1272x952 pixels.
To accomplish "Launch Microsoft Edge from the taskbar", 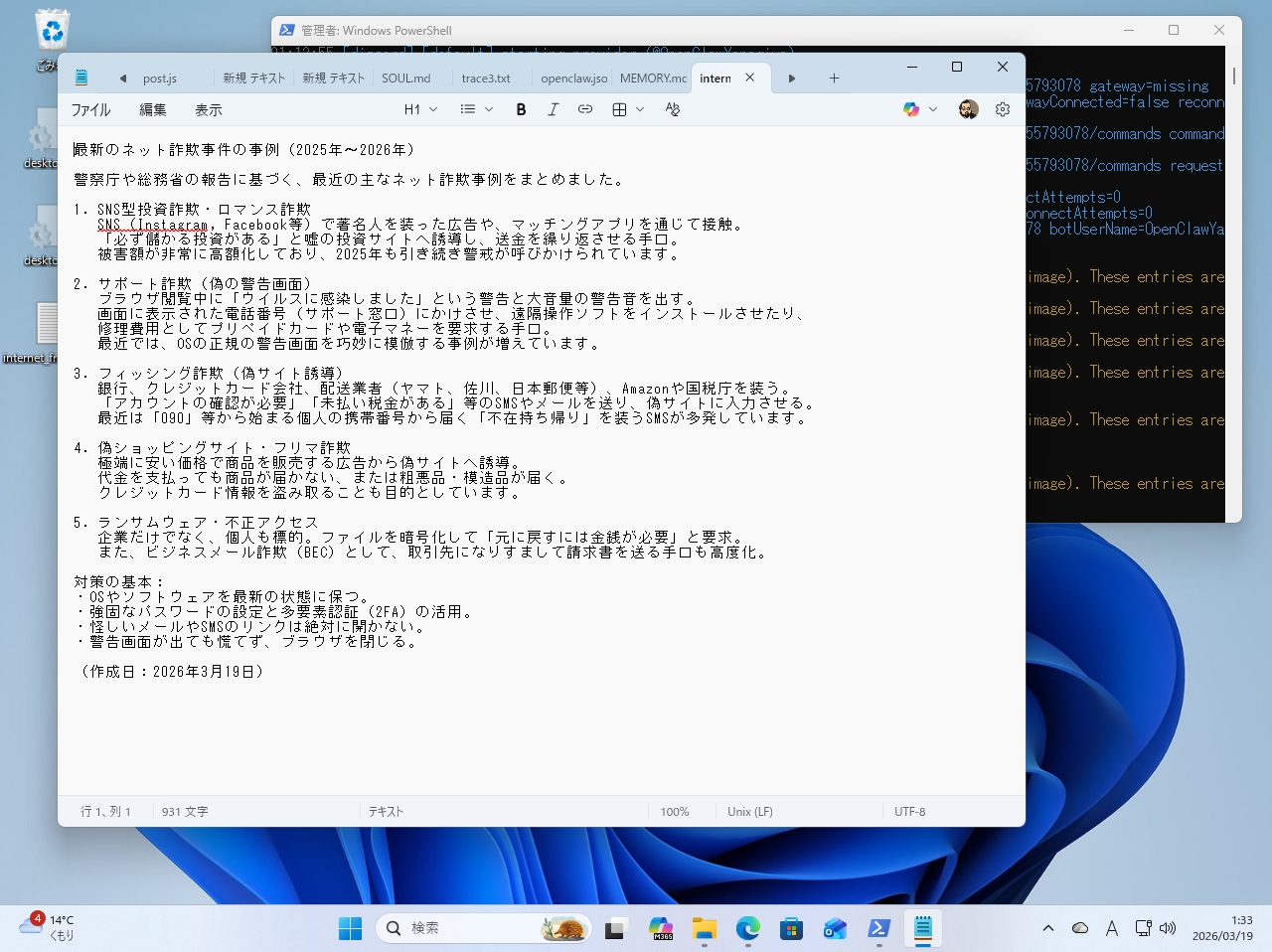I will [x=747, y=927].
